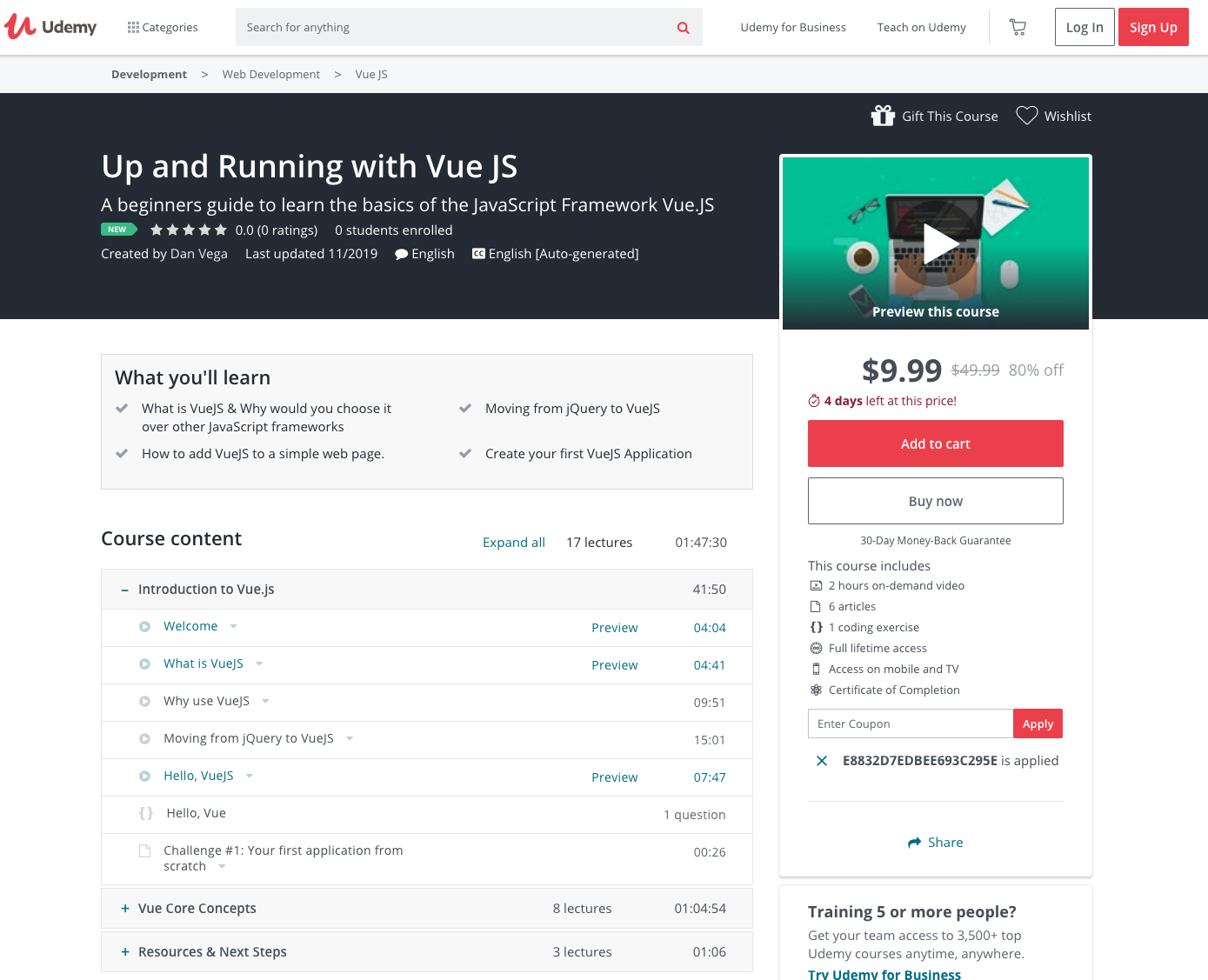Click the on-demand video icon
1208x980 pixels.
pyautogui.click(x=816, y=586)
